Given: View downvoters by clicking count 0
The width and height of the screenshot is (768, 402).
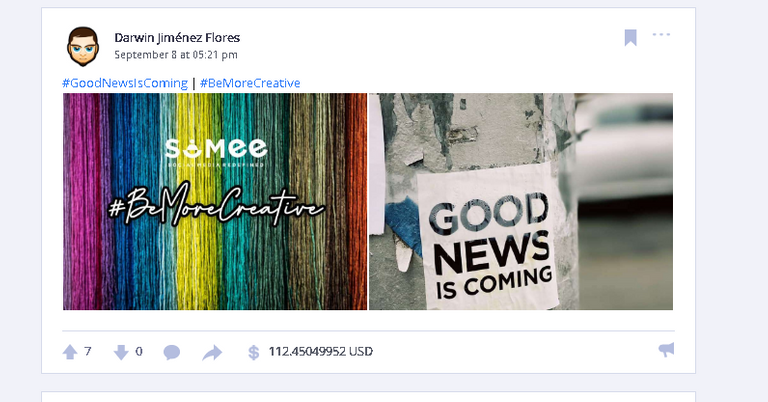Looking at the screenshot, I should coord(139,351).
